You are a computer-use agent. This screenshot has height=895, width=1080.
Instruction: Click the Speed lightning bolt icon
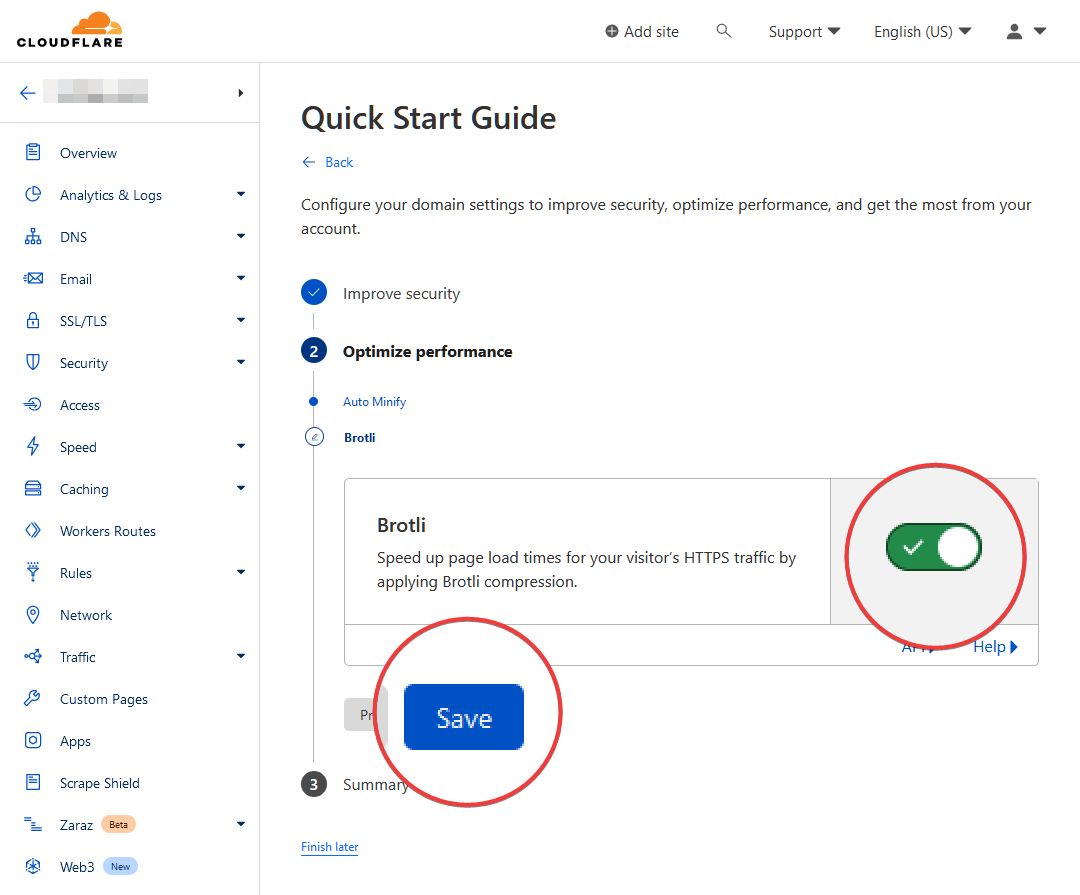pos(33,446)
